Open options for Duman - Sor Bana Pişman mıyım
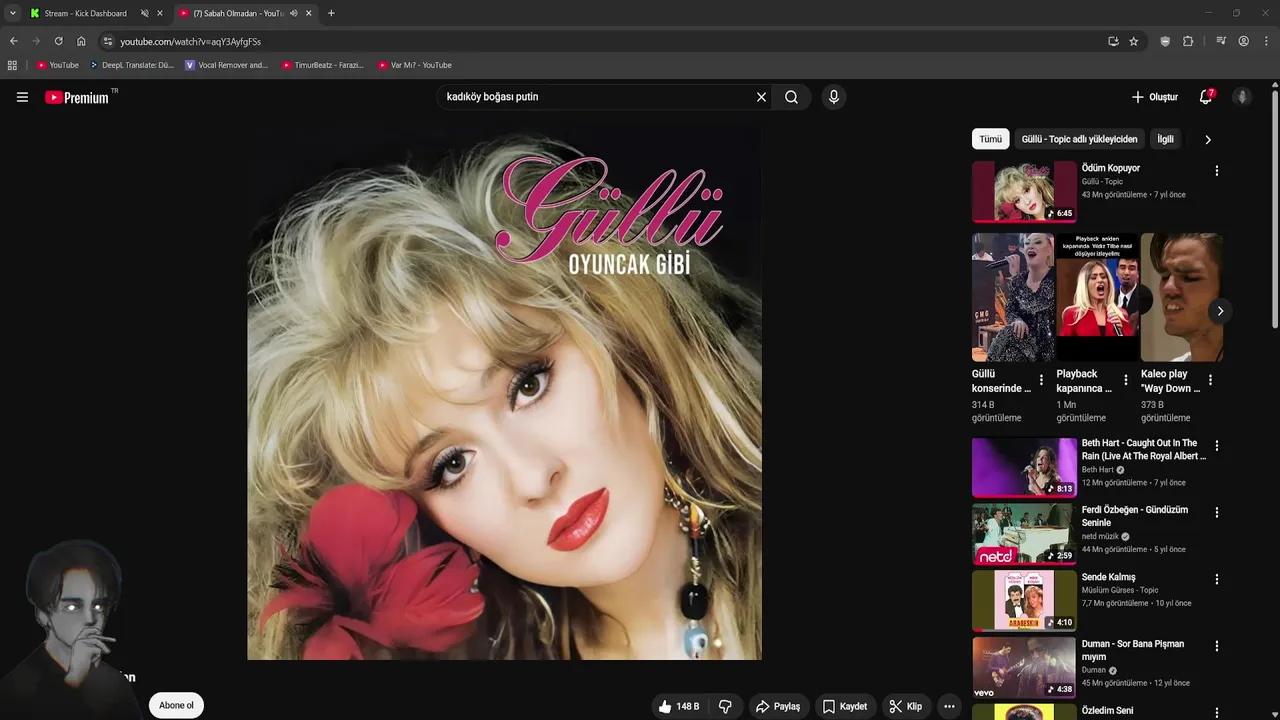Image resolution: width=1280 pixels, height=720 pixels. [1216, 647]
